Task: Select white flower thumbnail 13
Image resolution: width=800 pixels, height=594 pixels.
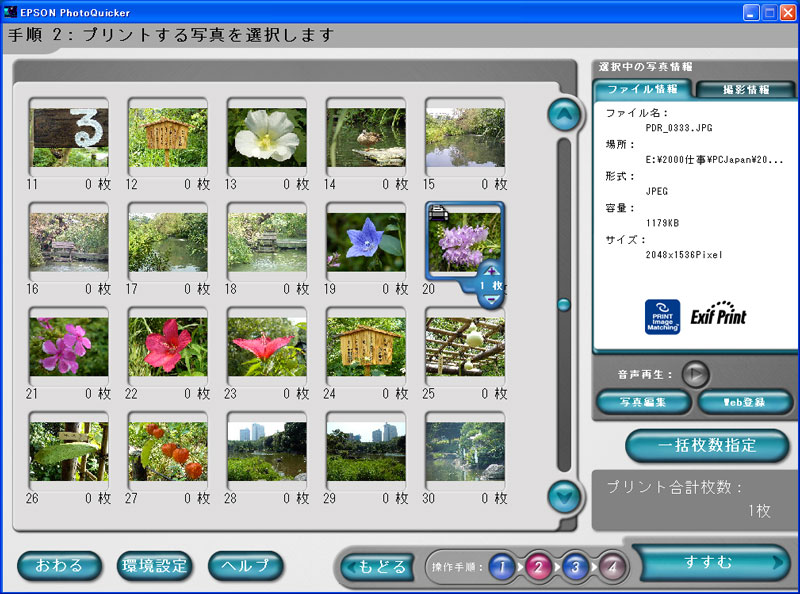Action: pyautogui.click(x=266, y=137)
